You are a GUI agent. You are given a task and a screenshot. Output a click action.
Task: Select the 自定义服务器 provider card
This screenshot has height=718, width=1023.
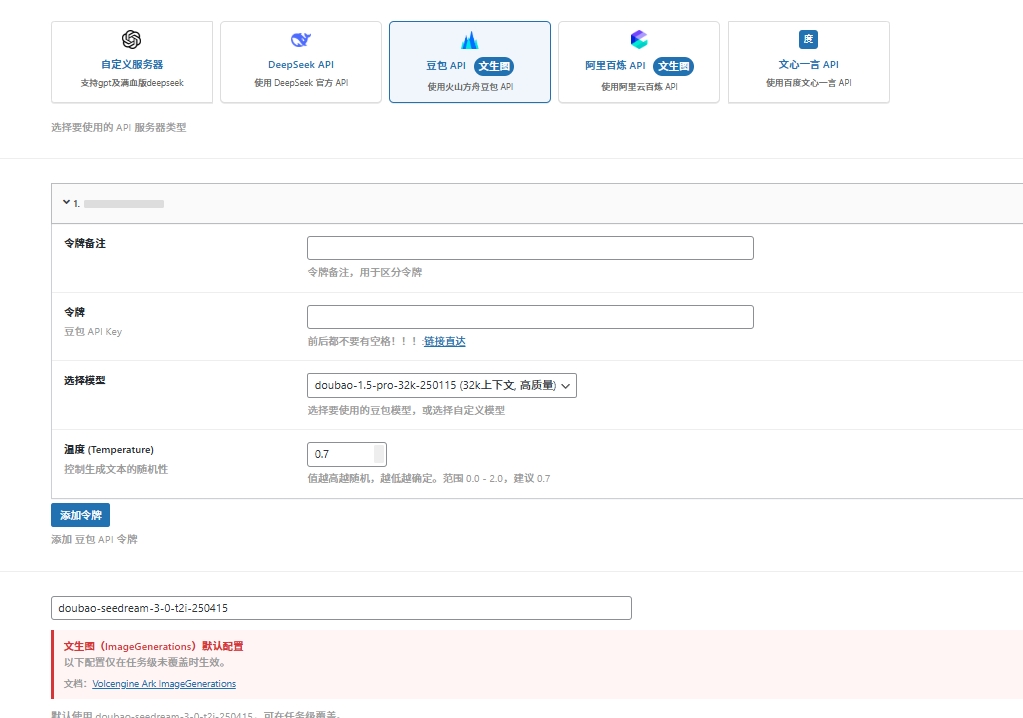click(x=131, y=62)
